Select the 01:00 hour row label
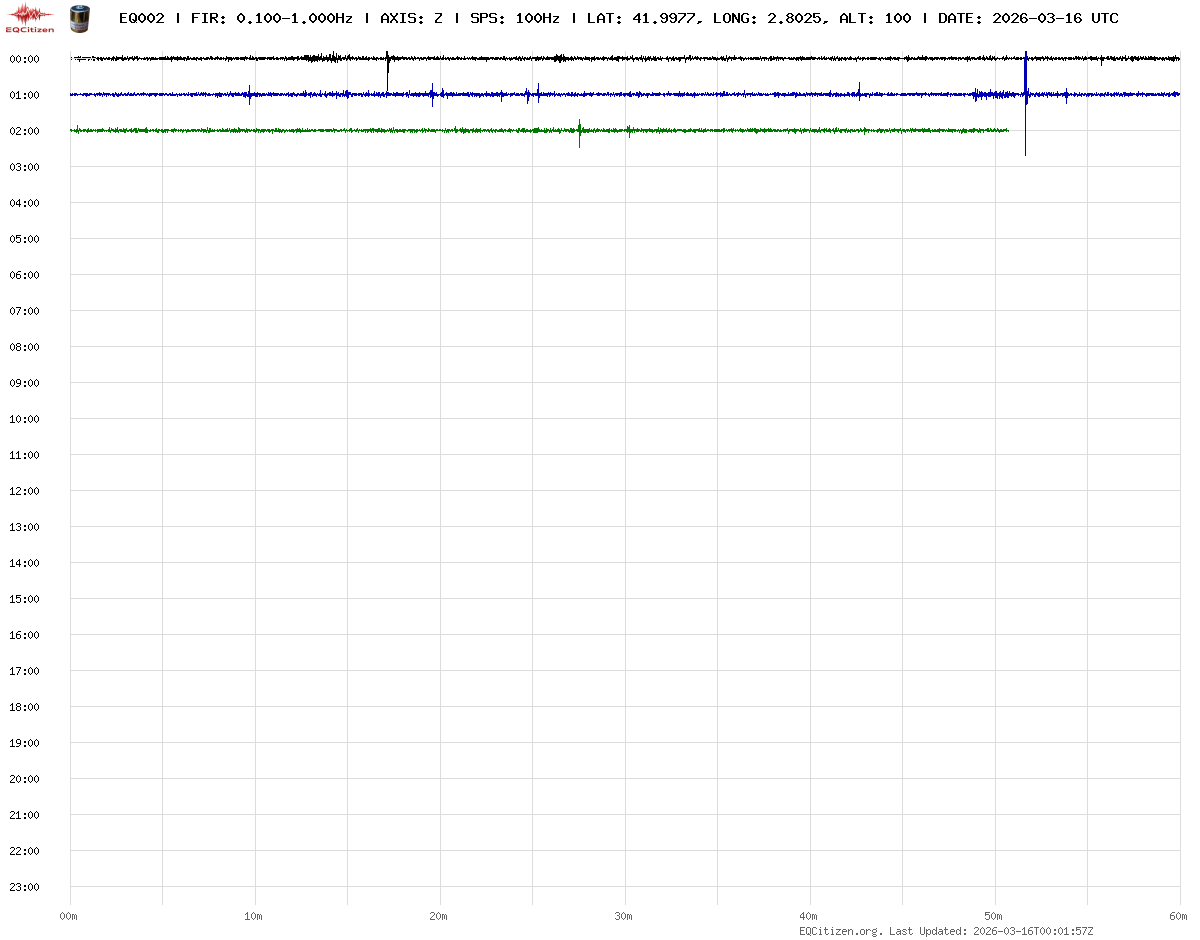Image resolution: width=1200 pixels, height=940 pixels. [x=24, y=95]
